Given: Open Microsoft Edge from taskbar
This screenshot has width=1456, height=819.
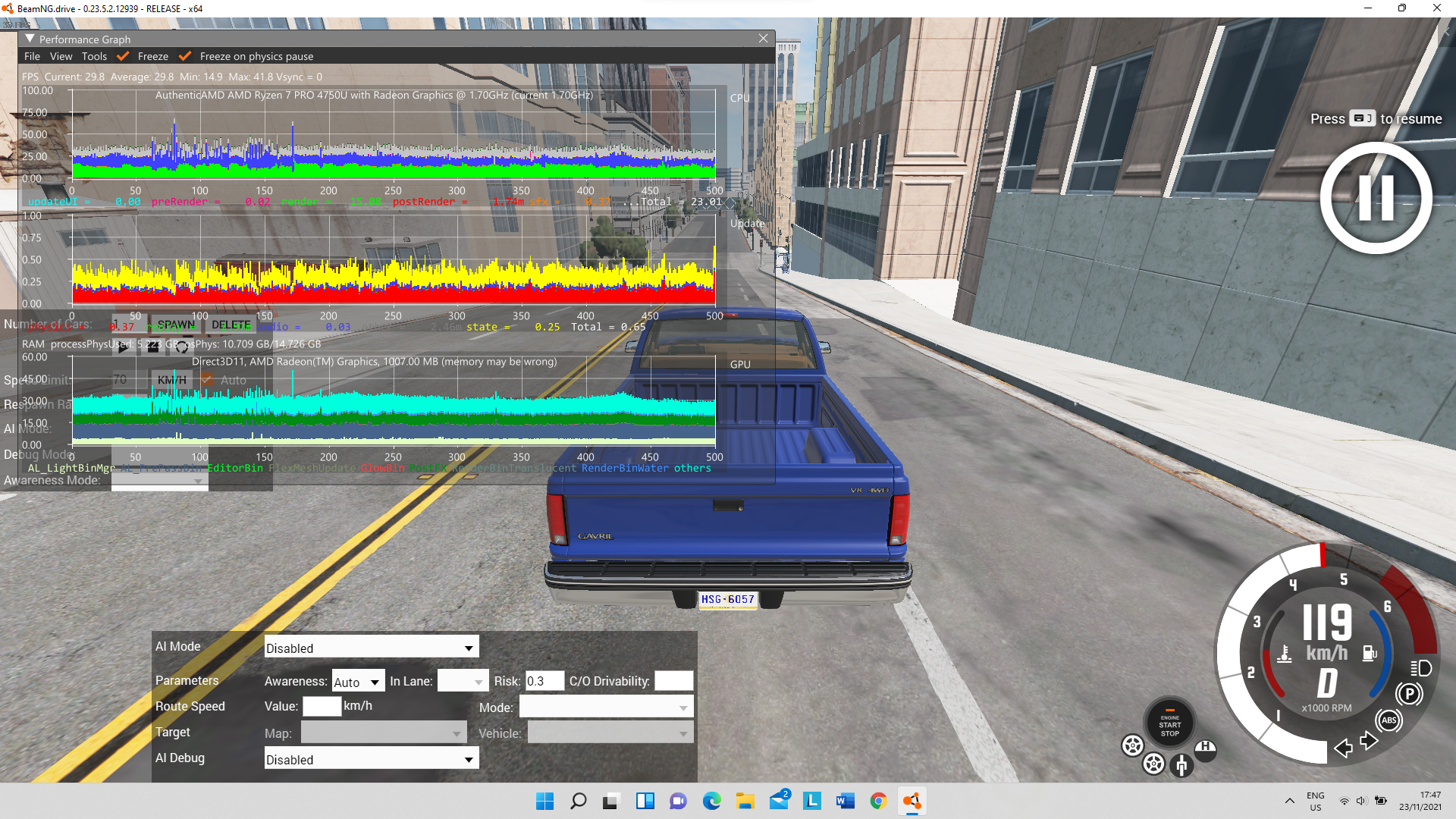Looking at the screenshot, I should (711, 801).
